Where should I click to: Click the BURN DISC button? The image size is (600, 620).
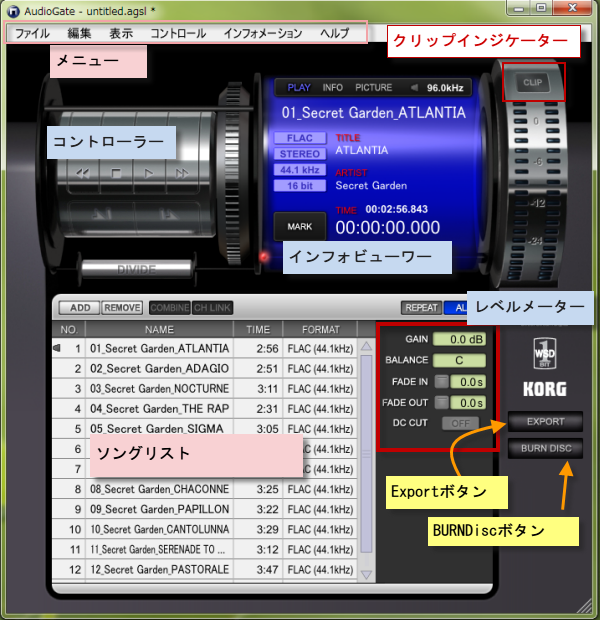pos(546,448)
